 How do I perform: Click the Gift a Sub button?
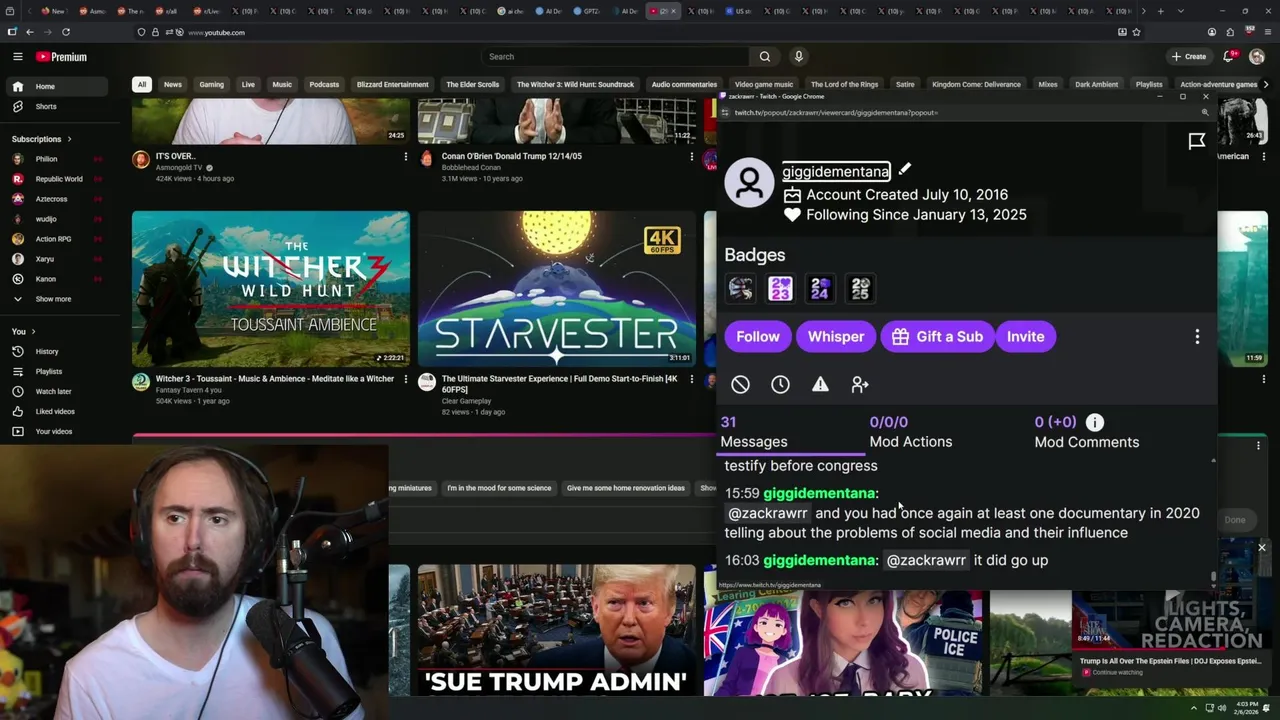938,337
